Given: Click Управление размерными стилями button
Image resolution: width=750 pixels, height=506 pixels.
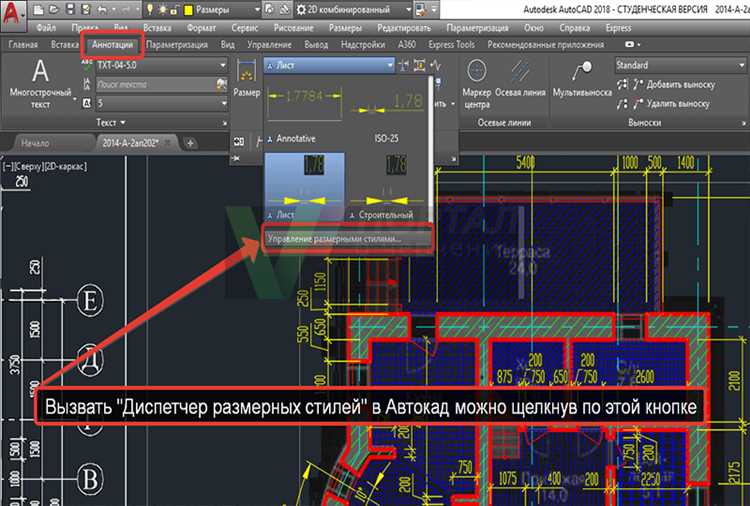Looking at the screenshot, I should click(347, 238).
